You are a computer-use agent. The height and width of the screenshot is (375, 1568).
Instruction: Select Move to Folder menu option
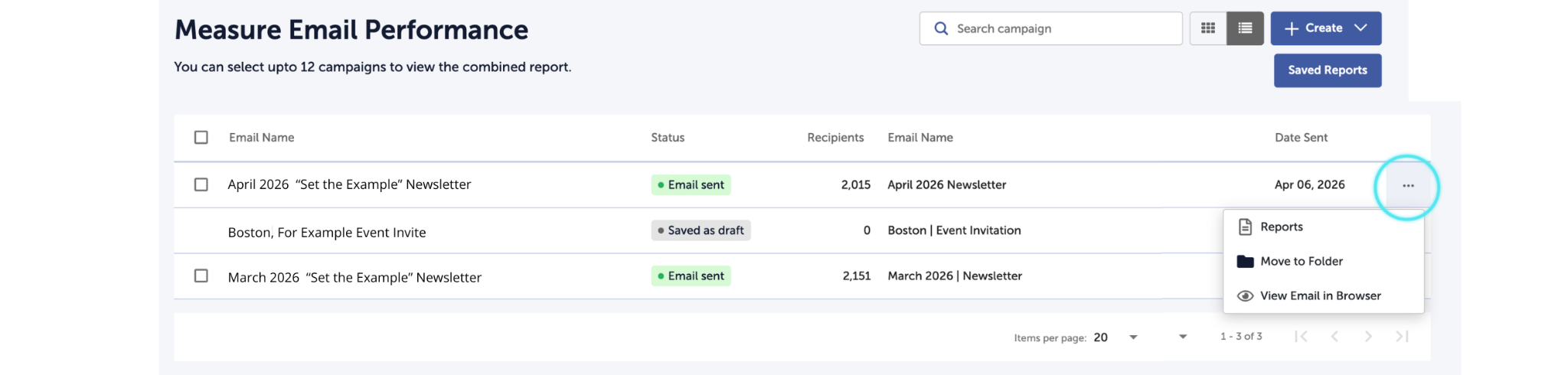pyautogui.click(x=1302, y=262)
